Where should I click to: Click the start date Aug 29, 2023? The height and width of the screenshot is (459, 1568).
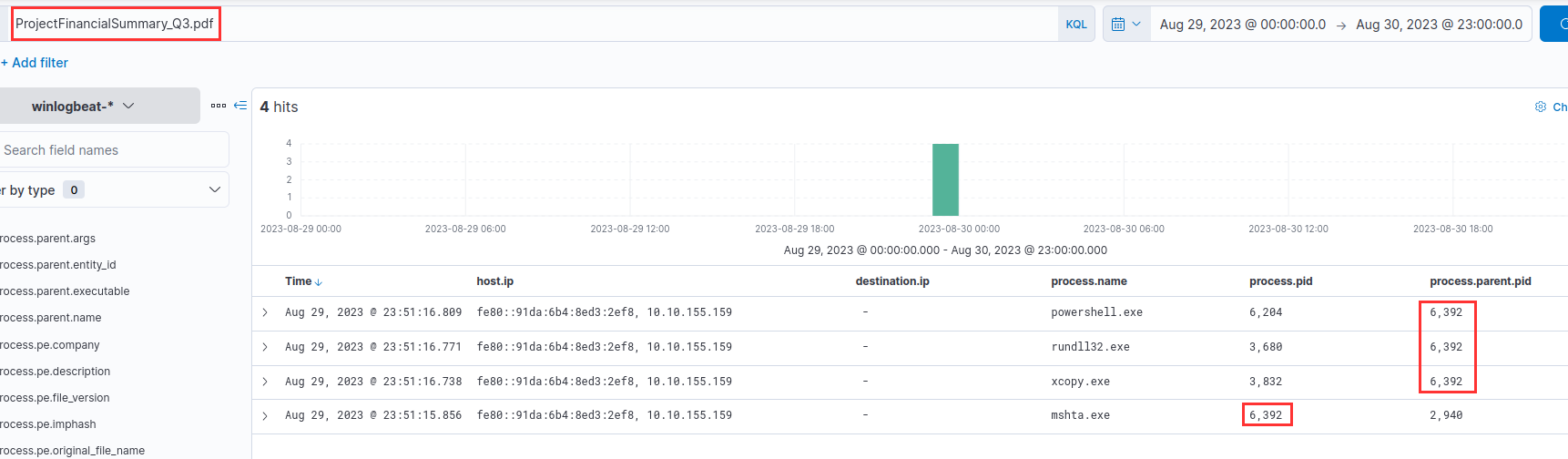point(1242,25)
